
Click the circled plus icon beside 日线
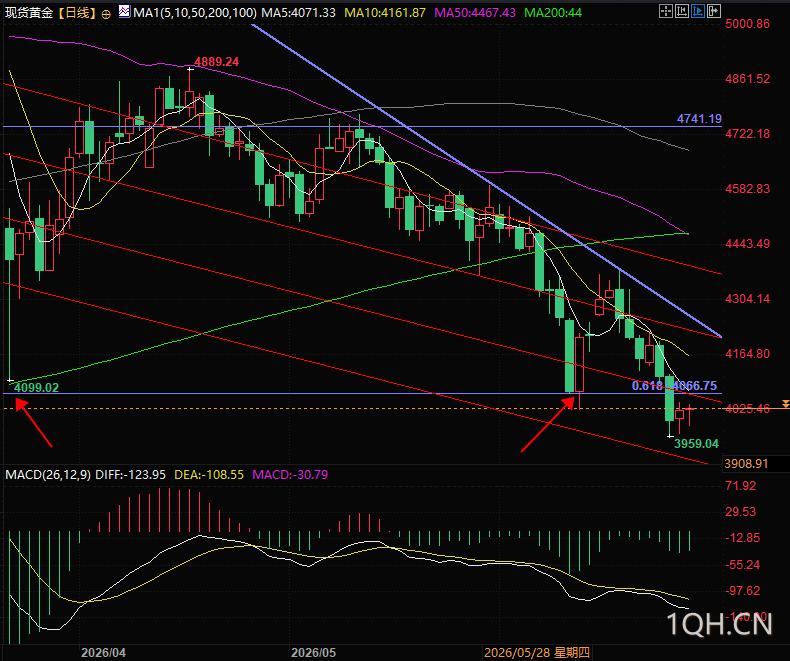[106, 15]
